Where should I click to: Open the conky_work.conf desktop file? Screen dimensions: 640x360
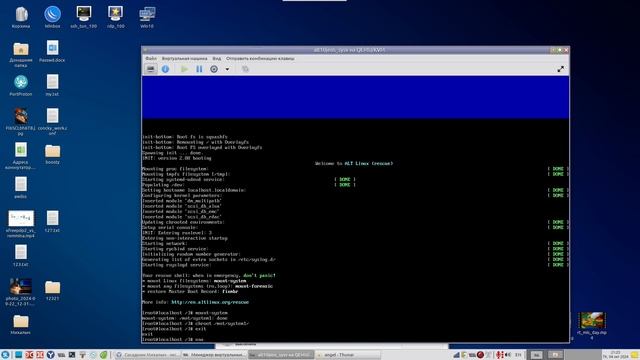(52, 121)
